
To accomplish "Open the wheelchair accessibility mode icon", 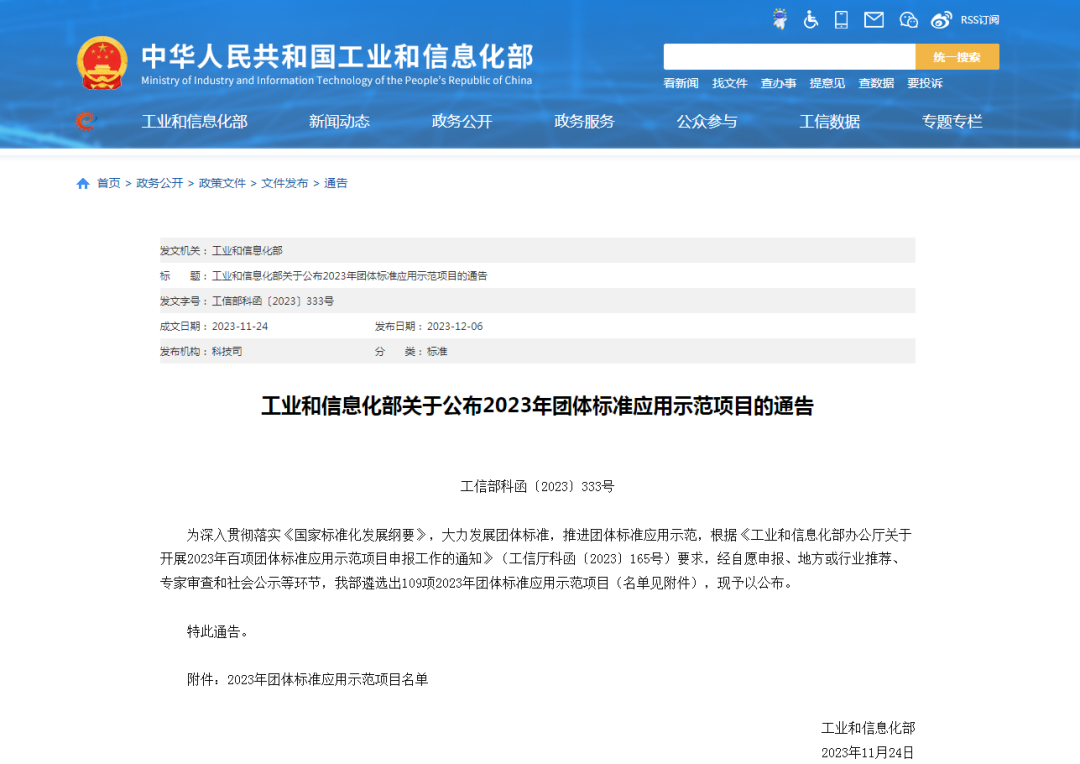I will point(811,19).
